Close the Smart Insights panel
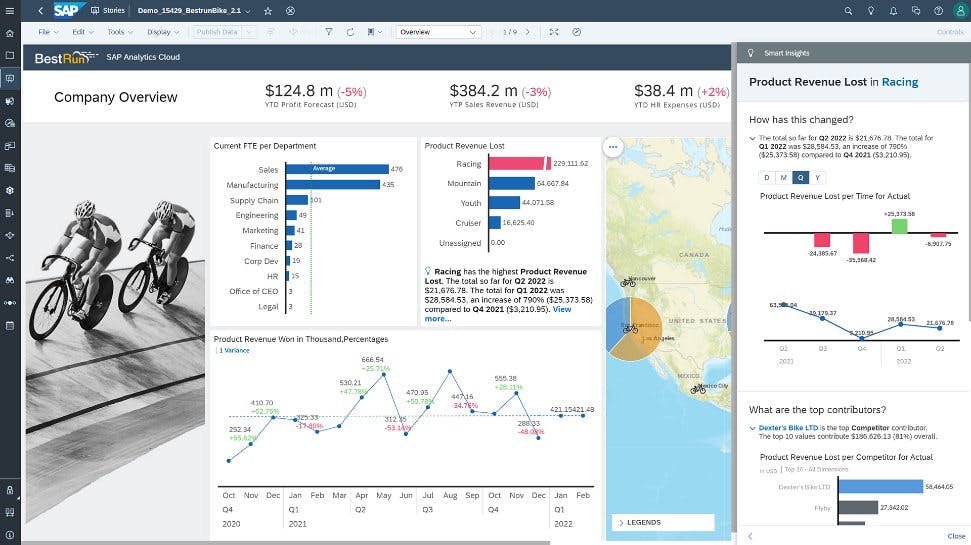 coord(956,536)
